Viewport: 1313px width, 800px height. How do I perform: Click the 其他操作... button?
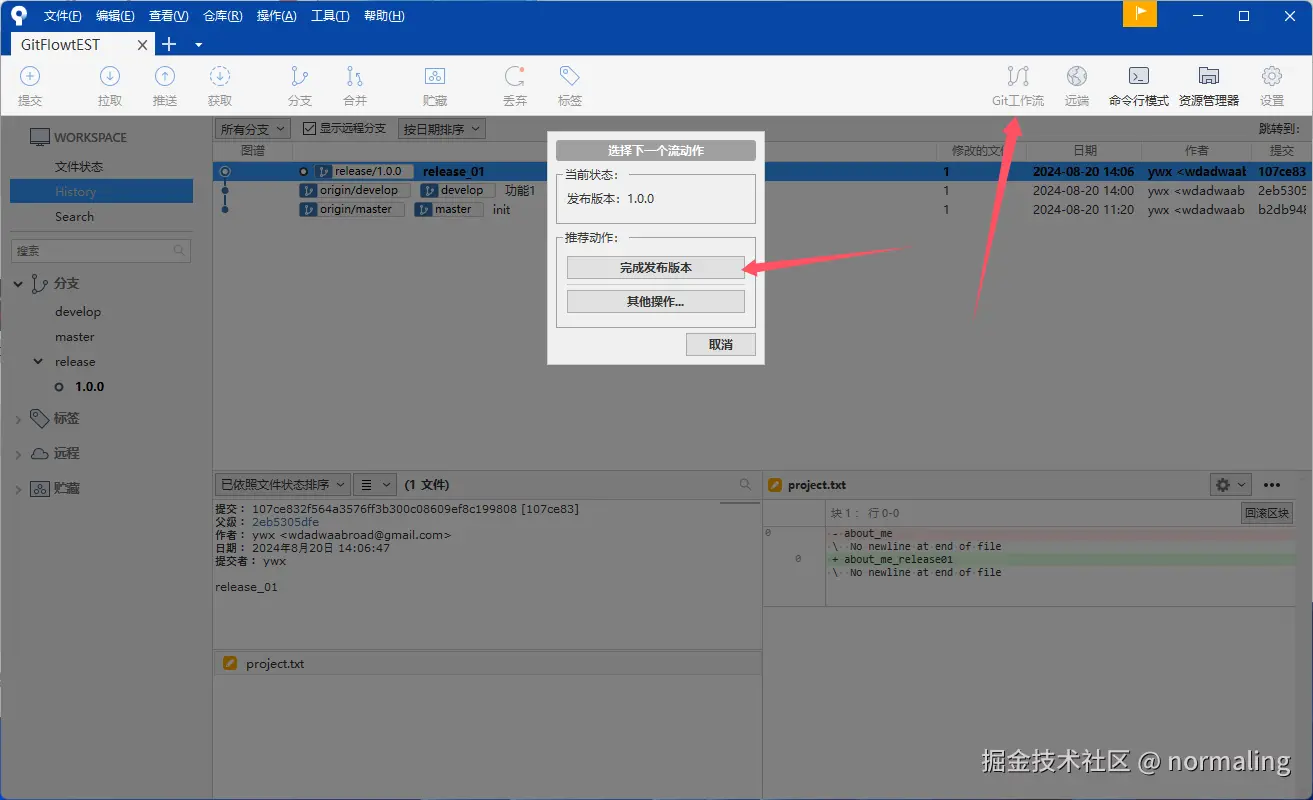pyautogui.click(x=656, y=301)
